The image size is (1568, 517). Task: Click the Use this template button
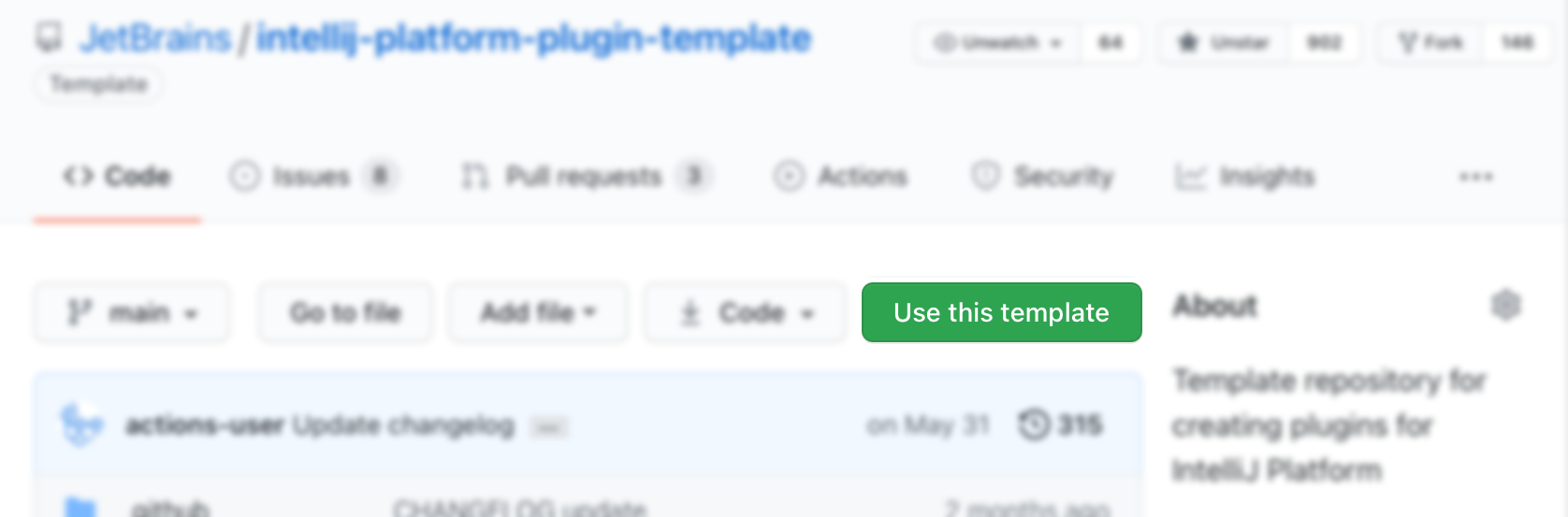click(x=1001, y=312)
